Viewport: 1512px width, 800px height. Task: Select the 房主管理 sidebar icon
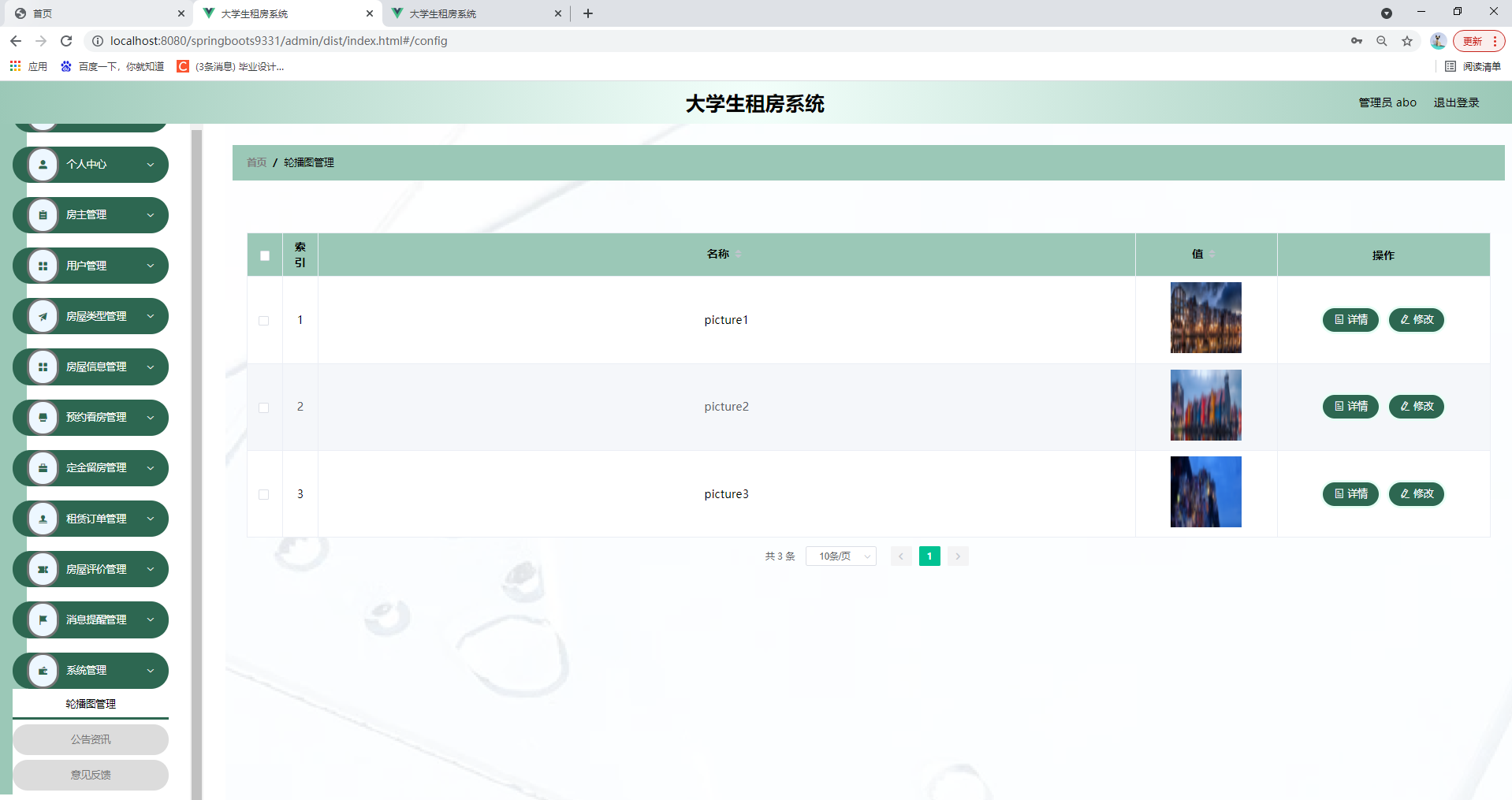(43, 214)
